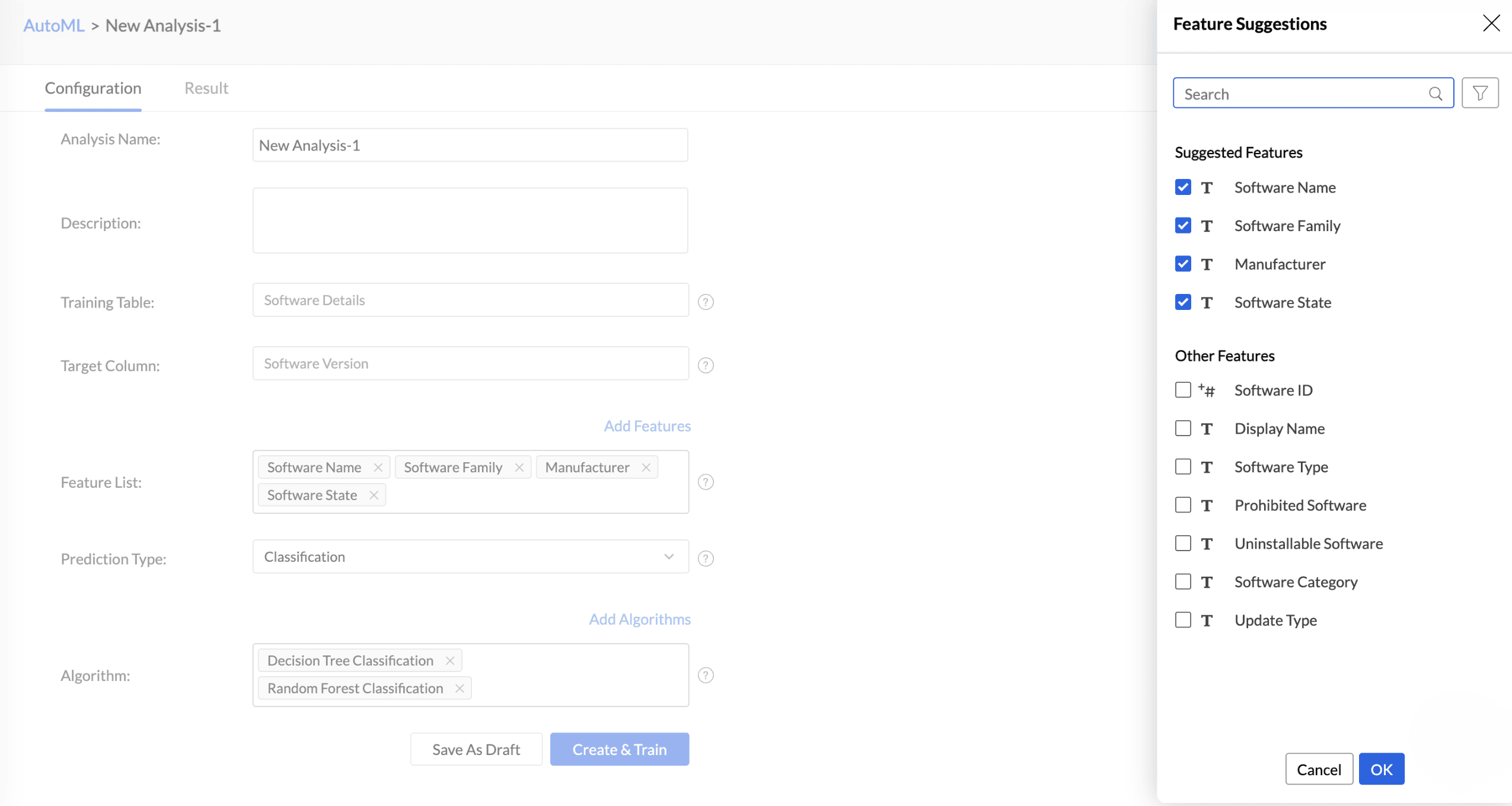
Task: Click the search magnifier icon
Action: point(1435,94)
